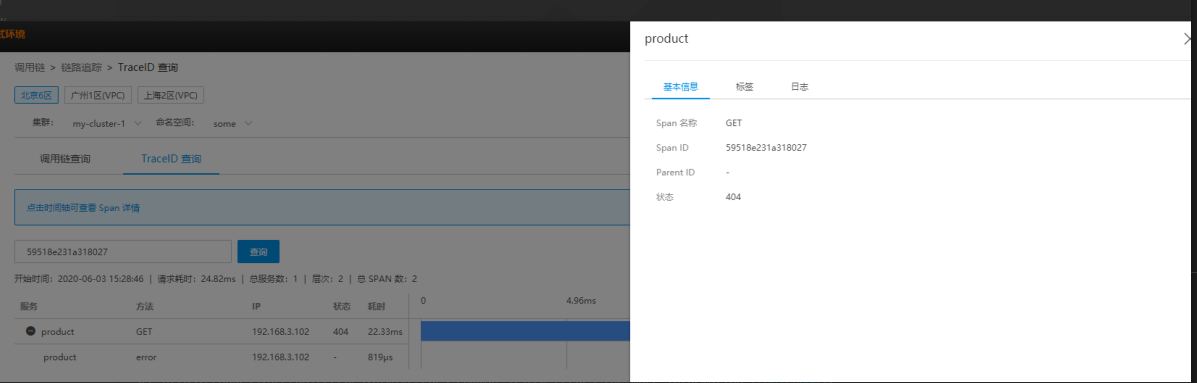1197x383 pixels.
Task: Go to 链路追踪 breadcrumb link
Action: (x=81, y=68)
